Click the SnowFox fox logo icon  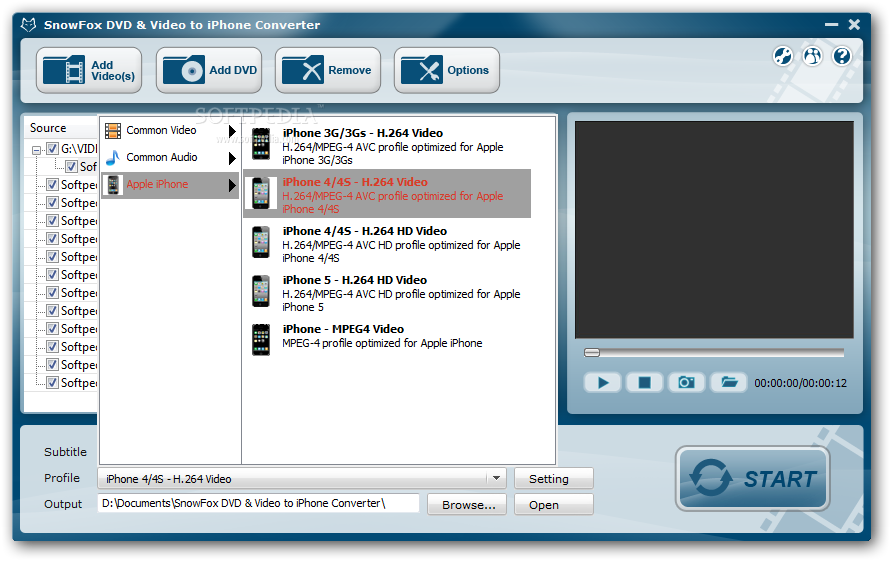click(28, 24)
